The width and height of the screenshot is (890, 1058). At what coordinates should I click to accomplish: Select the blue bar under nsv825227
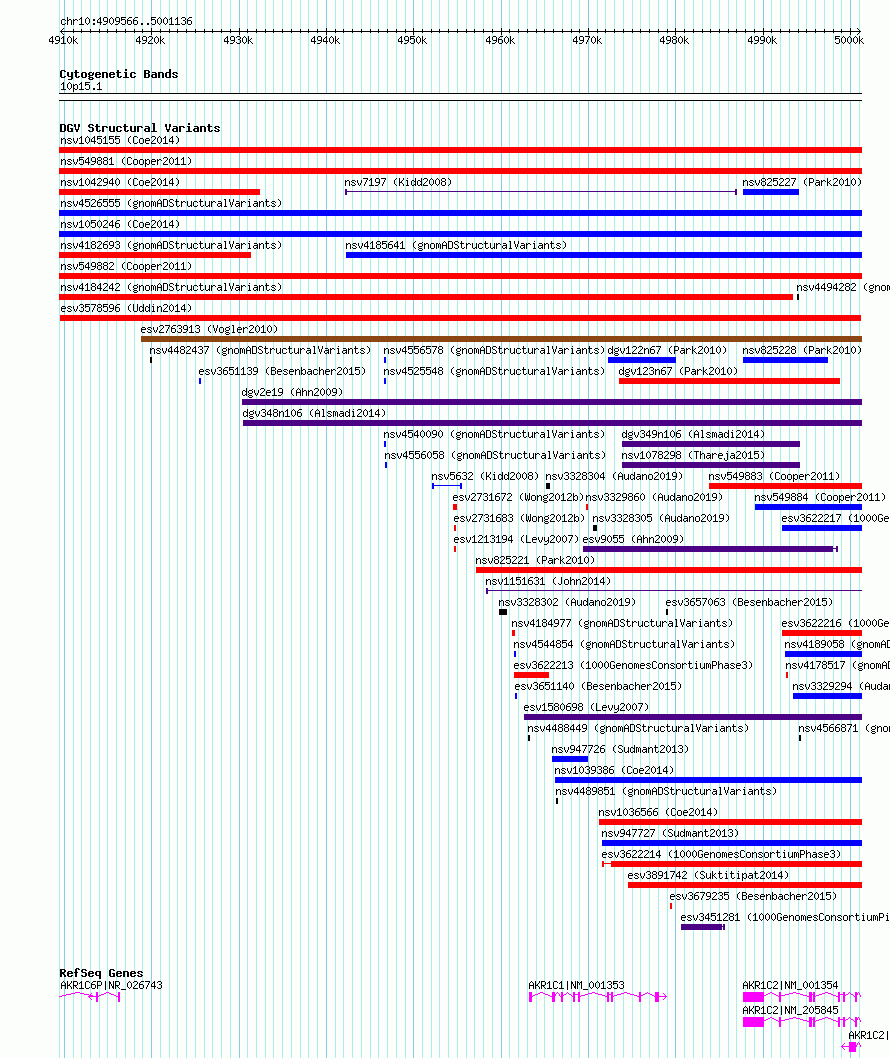pyautogui.click(x=771, y=192)
